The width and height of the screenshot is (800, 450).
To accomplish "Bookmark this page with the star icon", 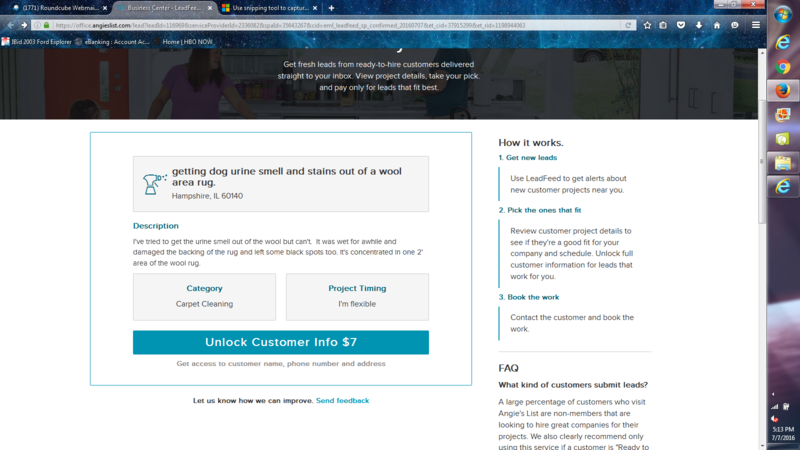I will (x=647, y=25).
